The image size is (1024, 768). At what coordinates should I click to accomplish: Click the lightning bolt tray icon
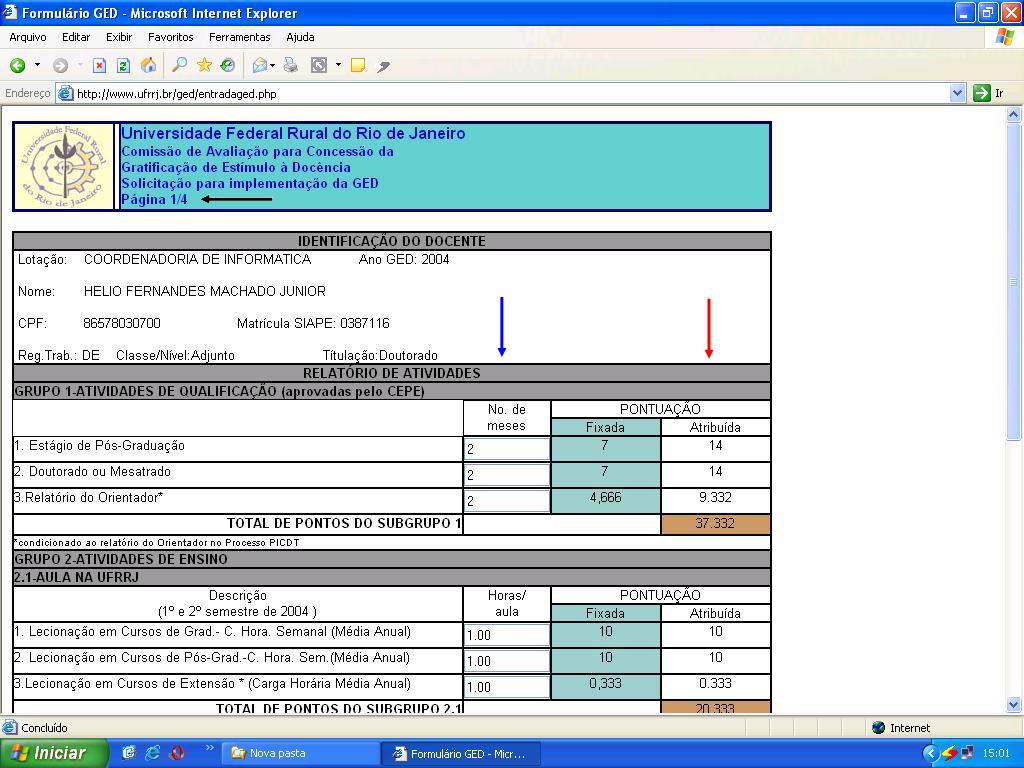pos(949,753)
